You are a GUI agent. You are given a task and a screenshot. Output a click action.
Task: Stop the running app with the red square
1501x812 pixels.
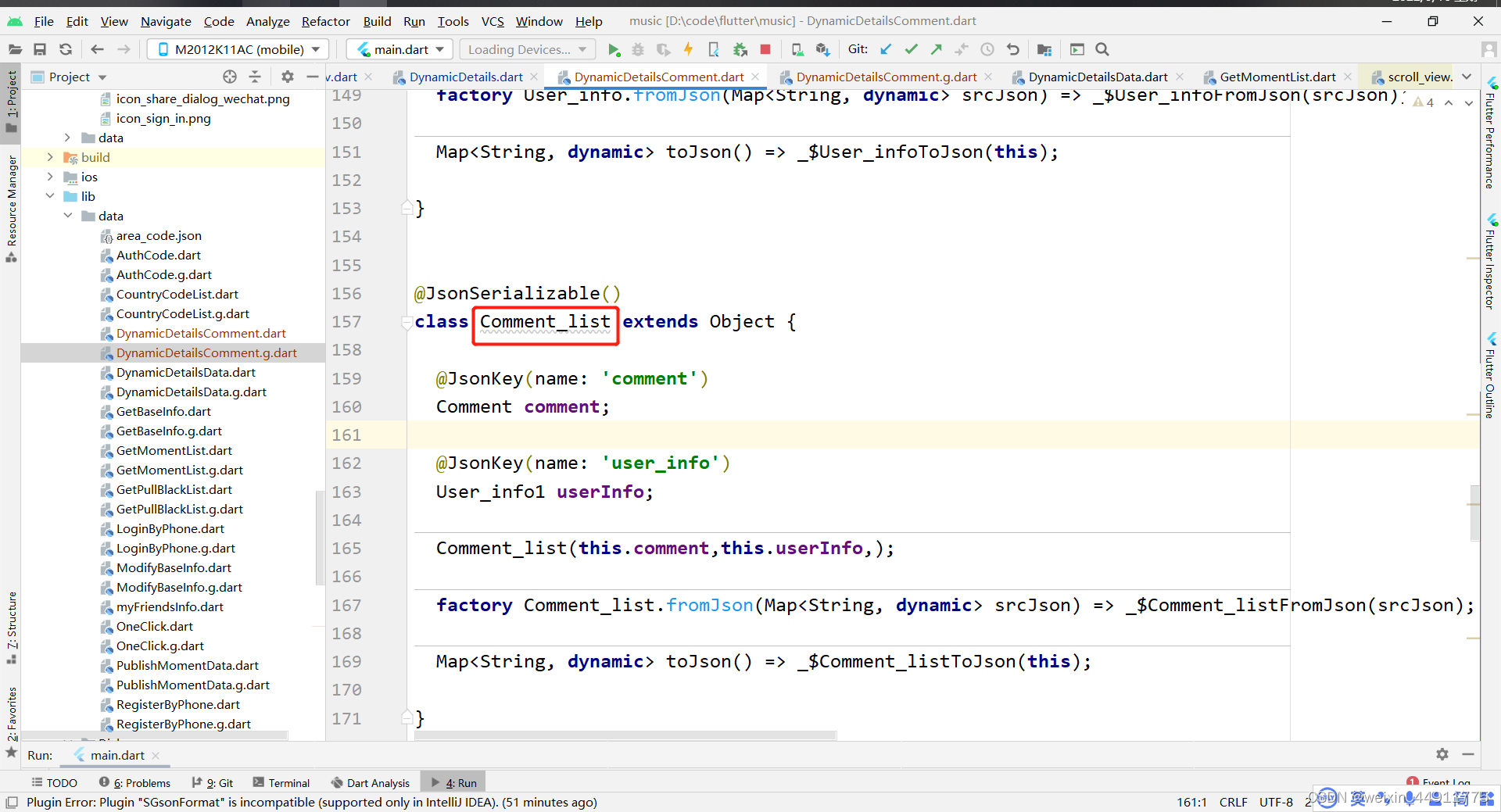[x=765, y=49]
